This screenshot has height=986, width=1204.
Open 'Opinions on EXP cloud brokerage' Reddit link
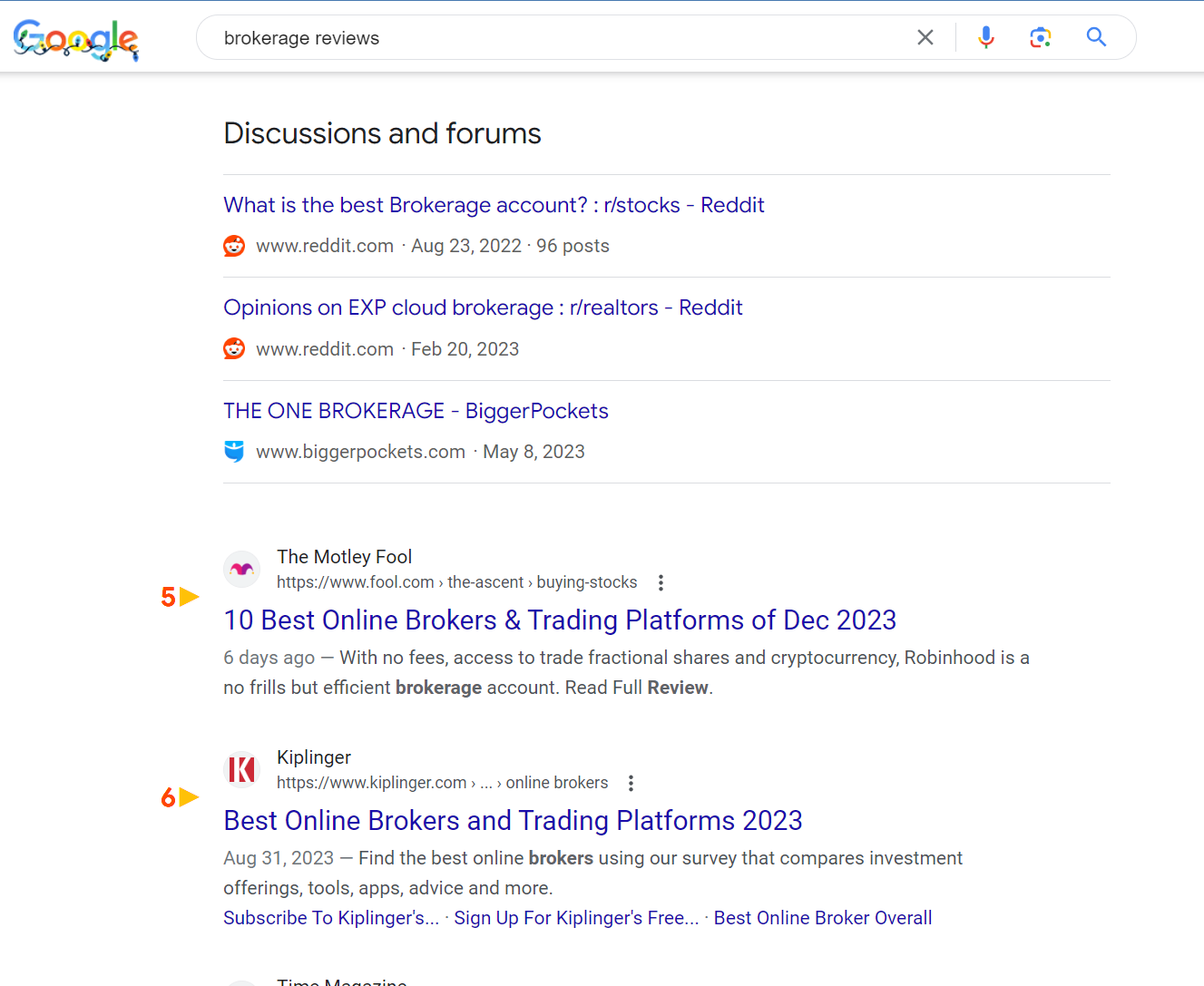point(483,308)
